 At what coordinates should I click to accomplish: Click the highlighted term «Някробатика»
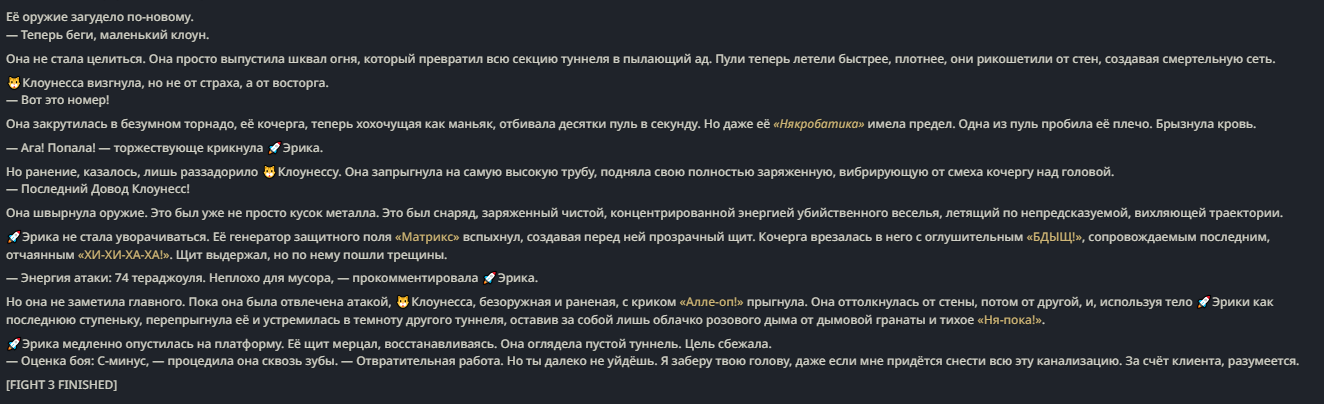tap(818, 124)
